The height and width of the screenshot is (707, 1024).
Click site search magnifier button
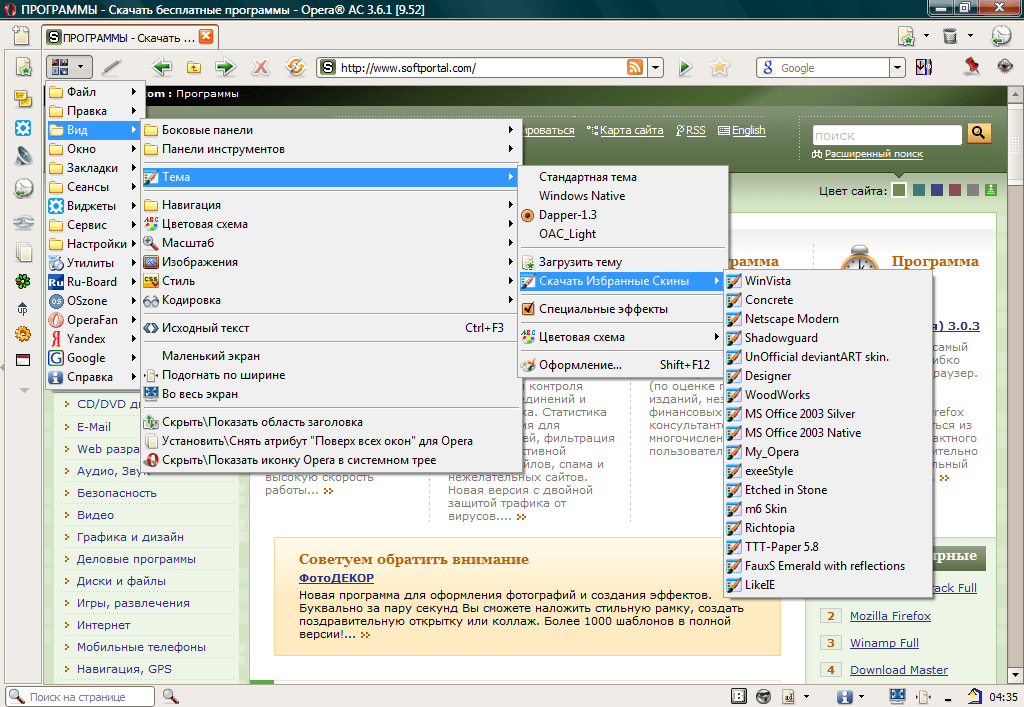point(978,134)
